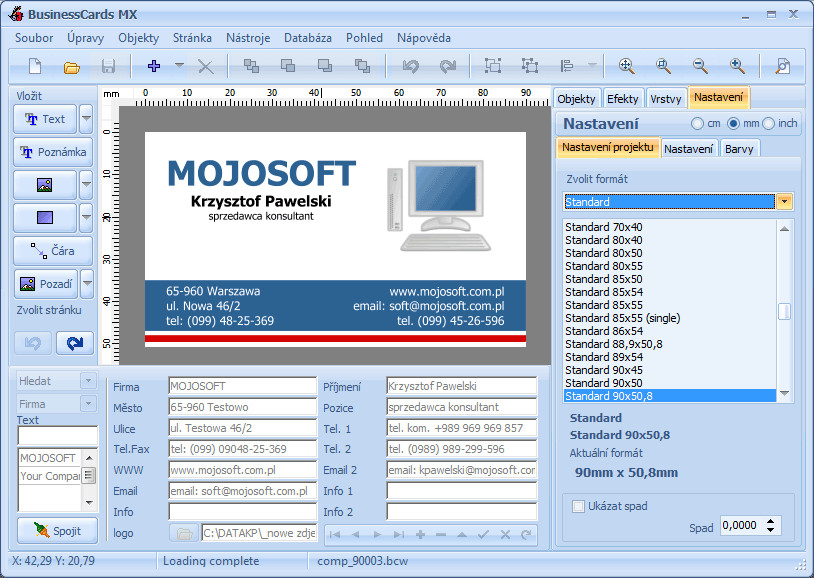Enable the Ukázat spad checkbox
The height and width of the screenshot is (578, 814).
pos(578,506)
